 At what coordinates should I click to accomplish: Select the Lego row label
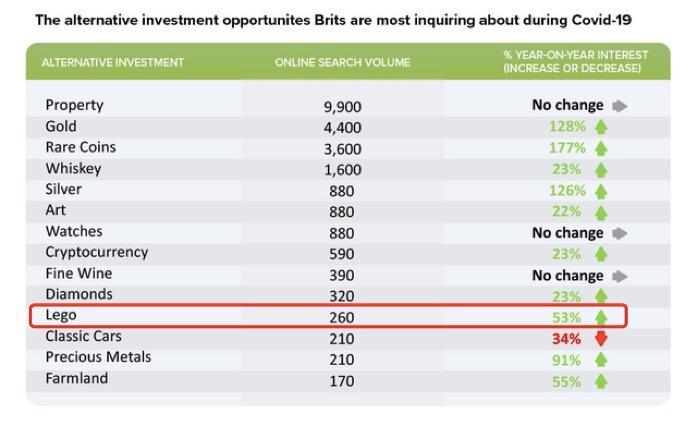click(x=61, y=315)
